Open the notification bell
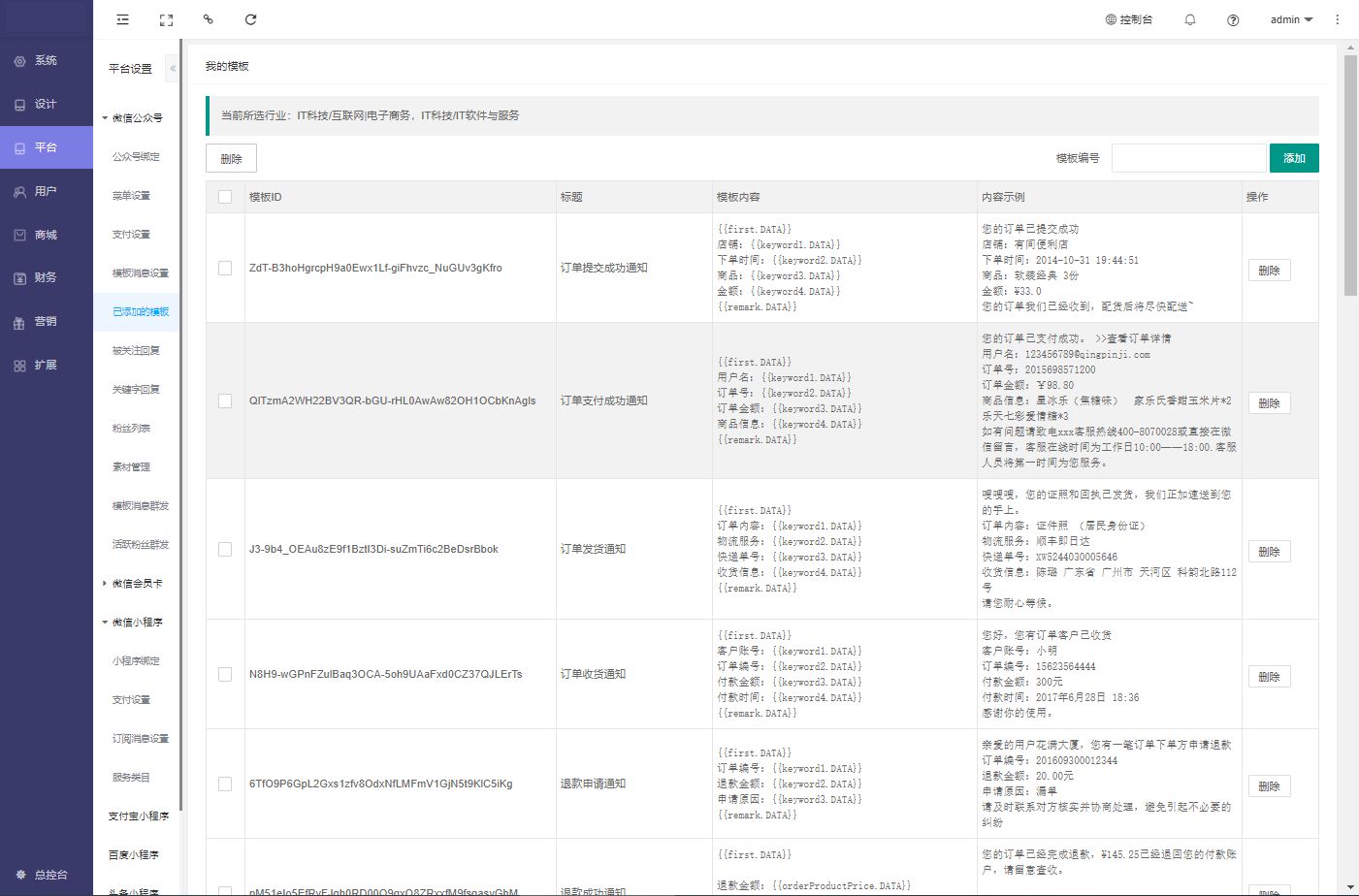Image resolution: width=1359 pixels, height=896 pixels. click(1190, 19)
